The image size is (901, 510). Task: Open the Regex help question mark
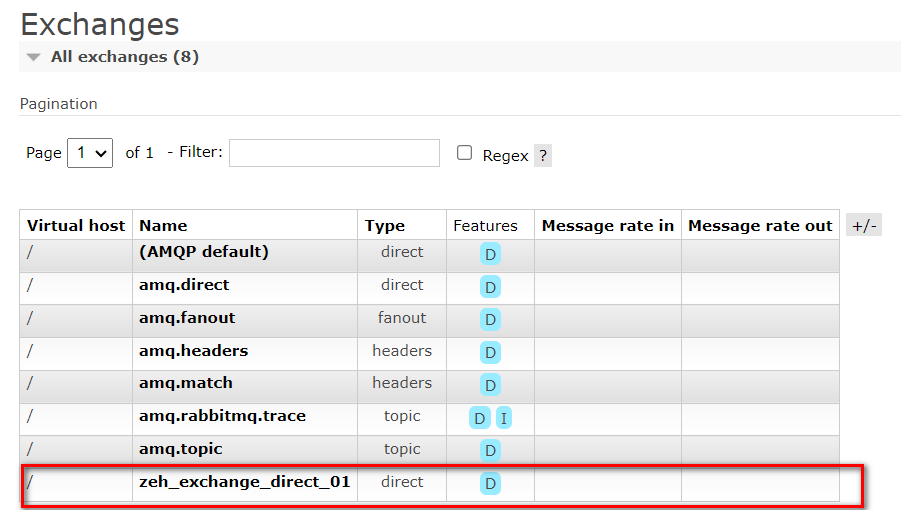(x=542, y=156)
